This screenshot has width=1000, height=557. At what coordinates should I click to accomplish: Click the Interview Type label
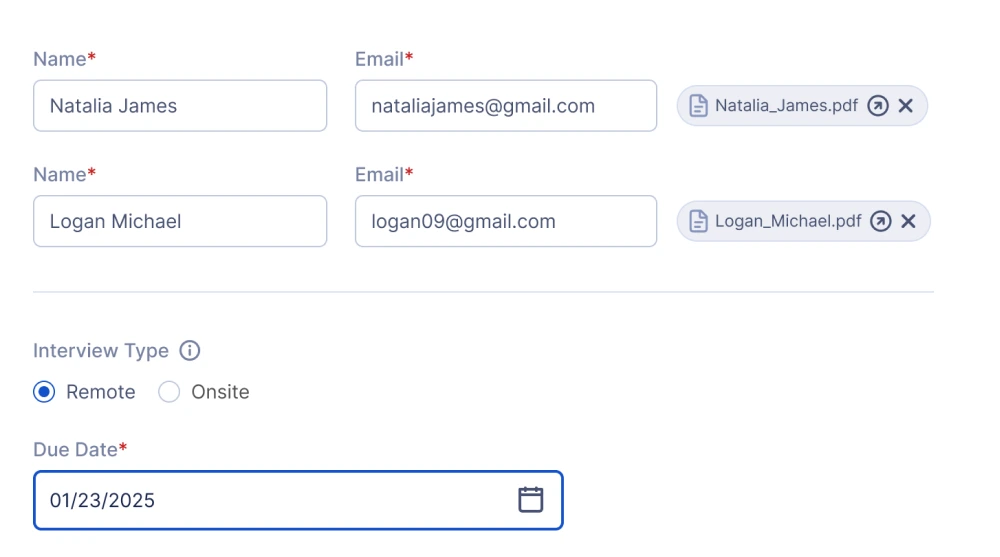pyautogui.click(x=101, y=351)
